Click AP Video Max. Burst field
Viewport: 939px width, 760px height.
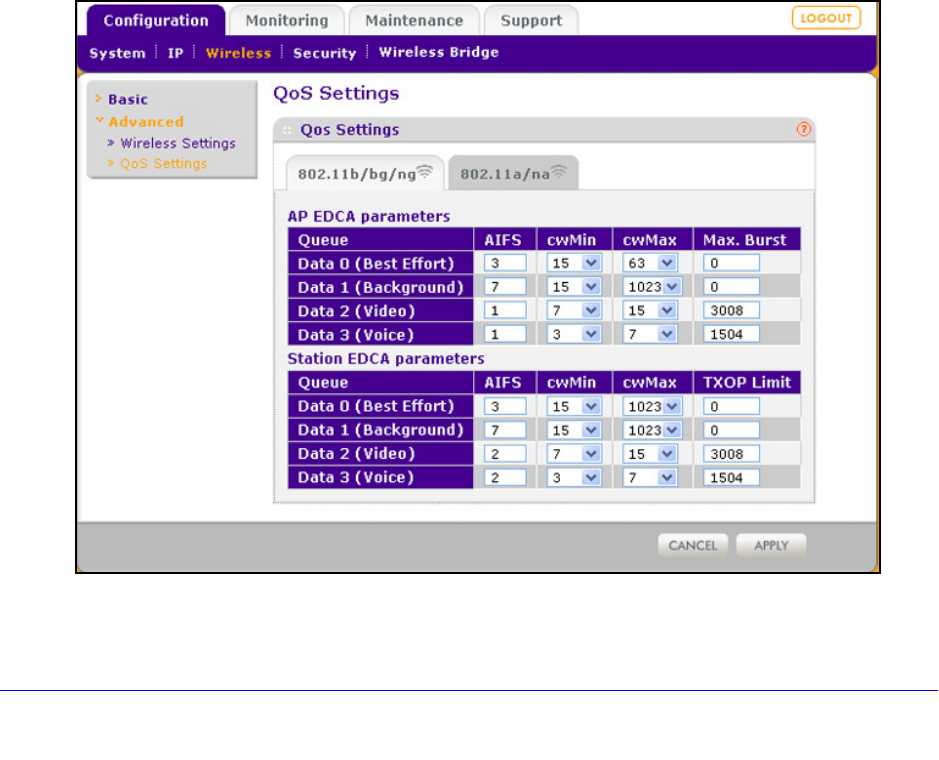tap(731, 310)
